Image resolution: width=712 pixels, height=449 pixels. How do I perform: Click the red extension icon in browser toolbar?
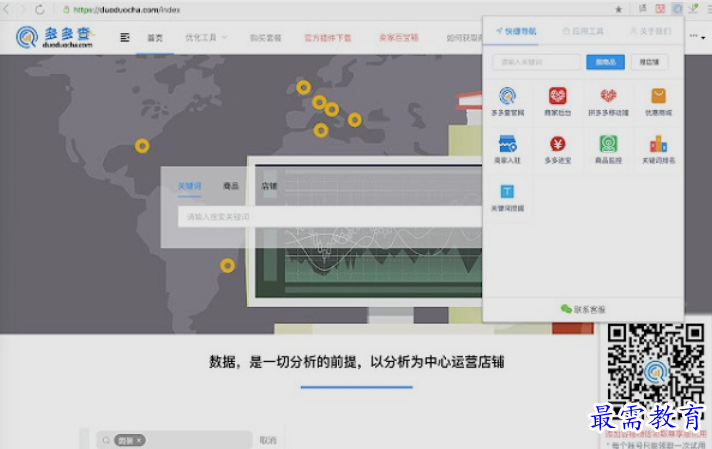[660, 9]
